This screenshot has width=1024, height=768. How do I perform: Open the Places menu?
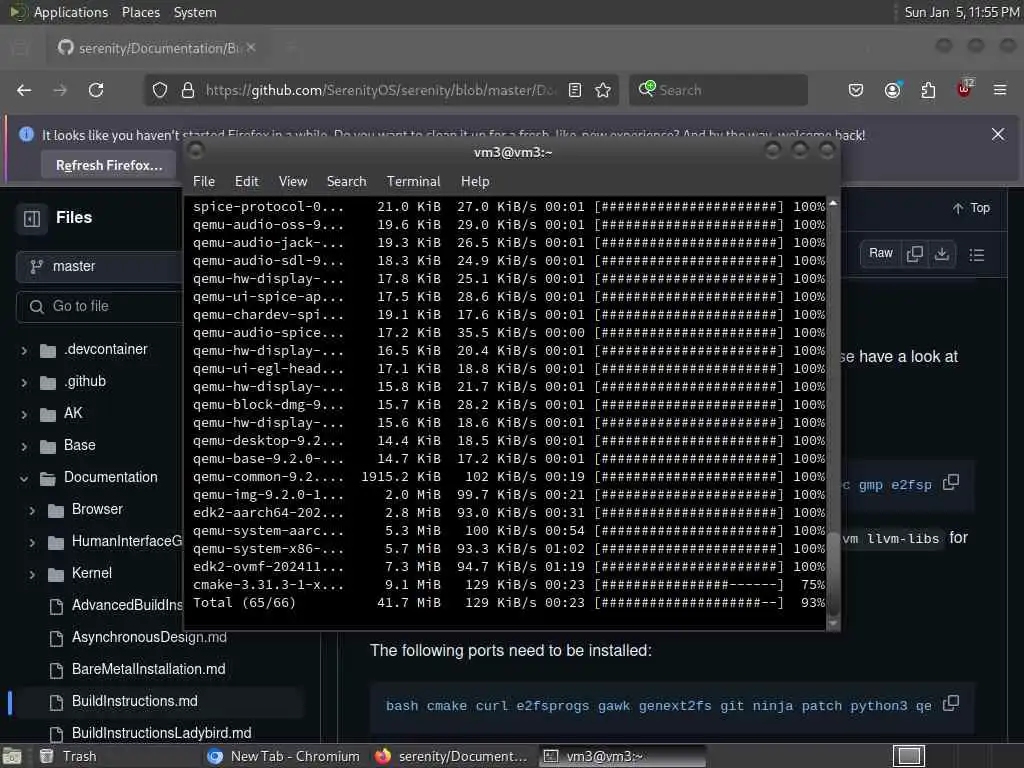click(140, 12)
